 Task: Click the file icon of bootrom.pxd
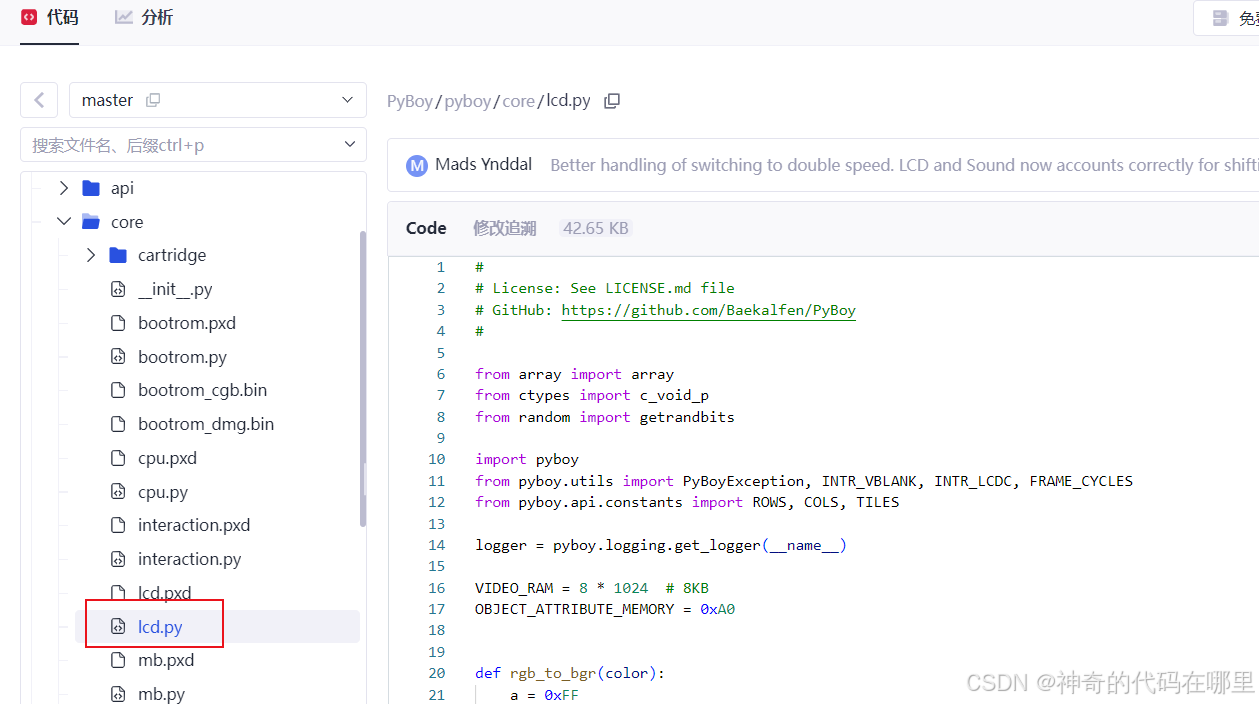tap(118, 323)
